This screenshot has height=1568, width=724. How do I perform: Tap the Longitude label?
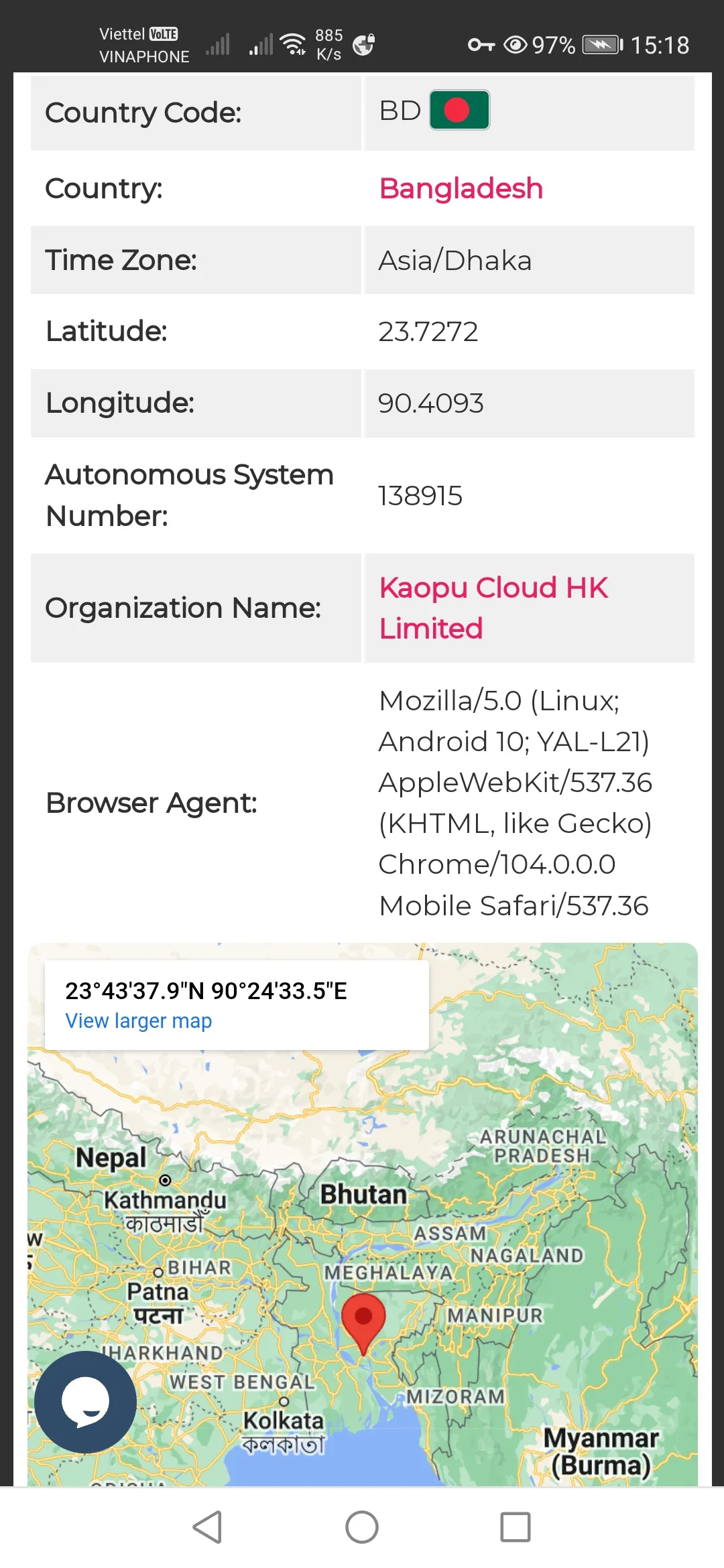point(120,403)
